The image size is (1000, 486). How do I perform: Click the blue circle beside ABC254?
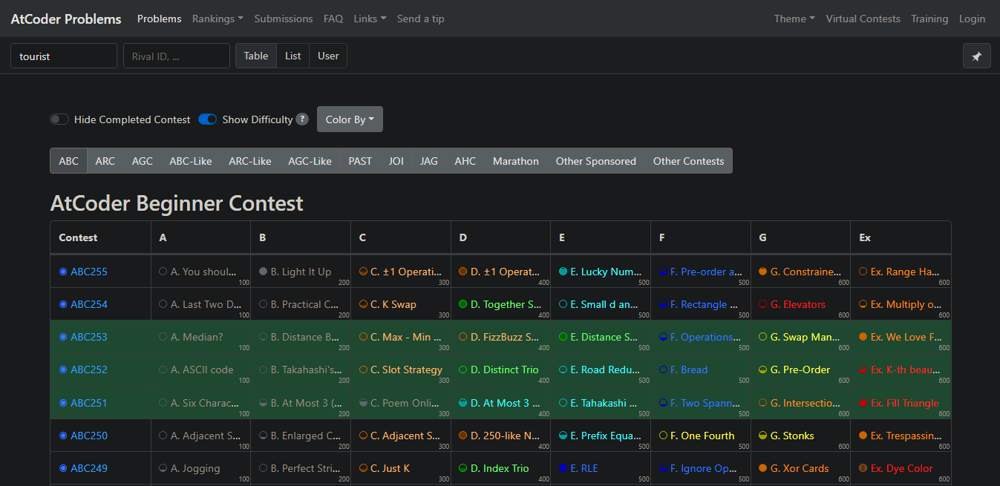pos(63,304)
